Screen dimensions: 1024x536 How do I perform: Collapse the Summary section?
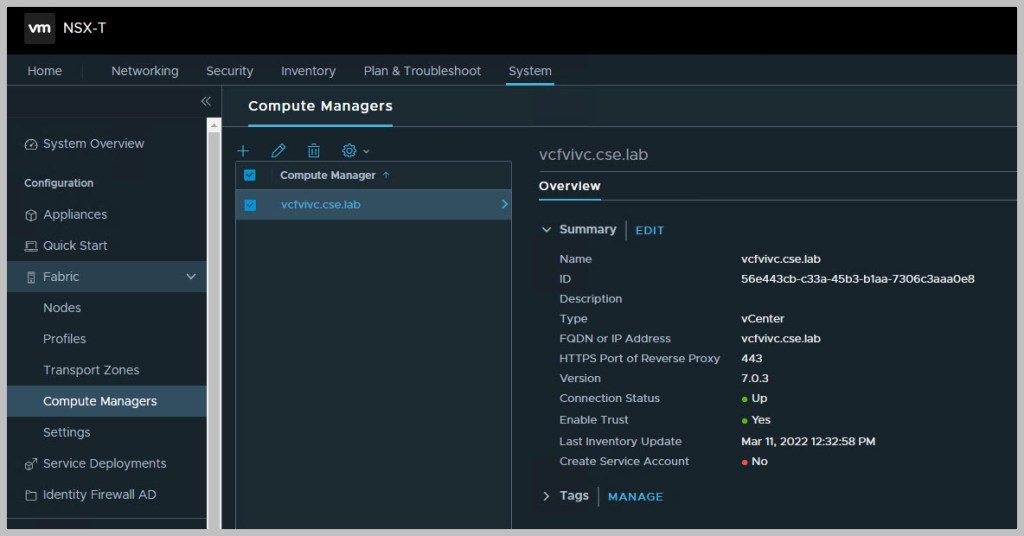point(547,230)
